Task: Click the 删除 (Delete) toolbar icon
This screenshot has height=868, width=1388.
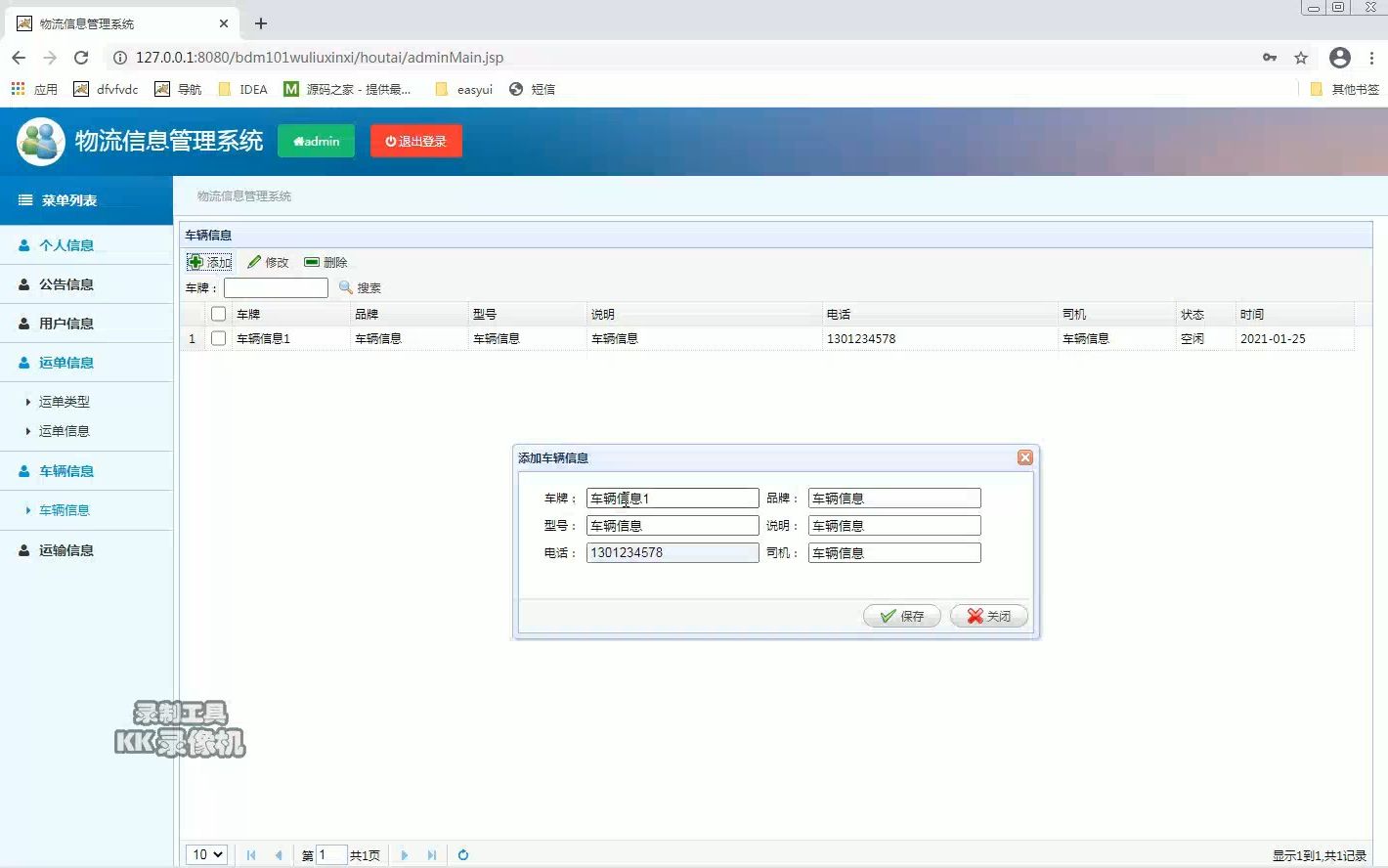Action: 325,261
